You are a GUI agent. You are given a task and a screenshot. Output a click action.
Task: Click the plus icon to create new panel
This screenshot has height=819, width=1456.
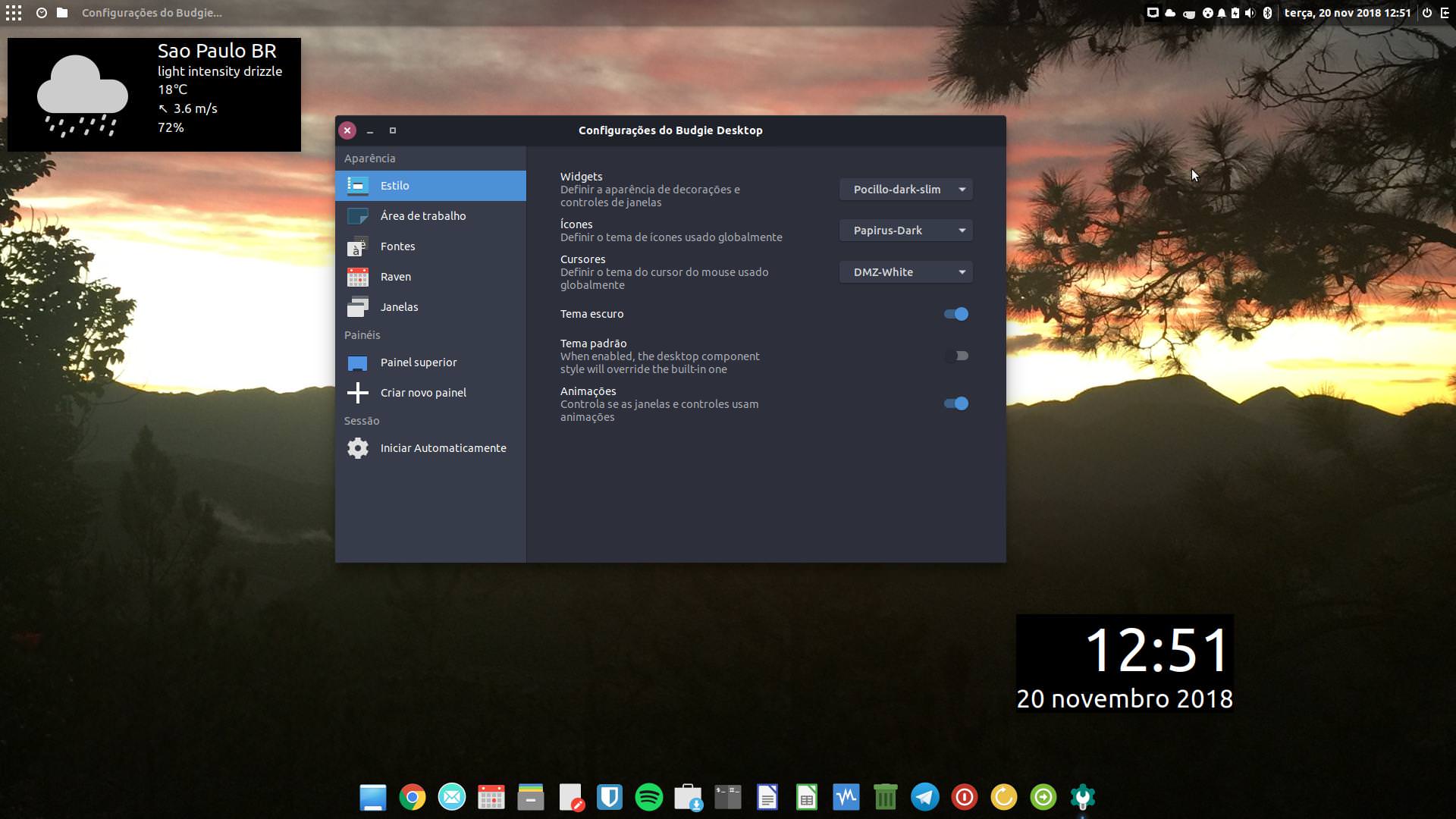click(358, 393)
